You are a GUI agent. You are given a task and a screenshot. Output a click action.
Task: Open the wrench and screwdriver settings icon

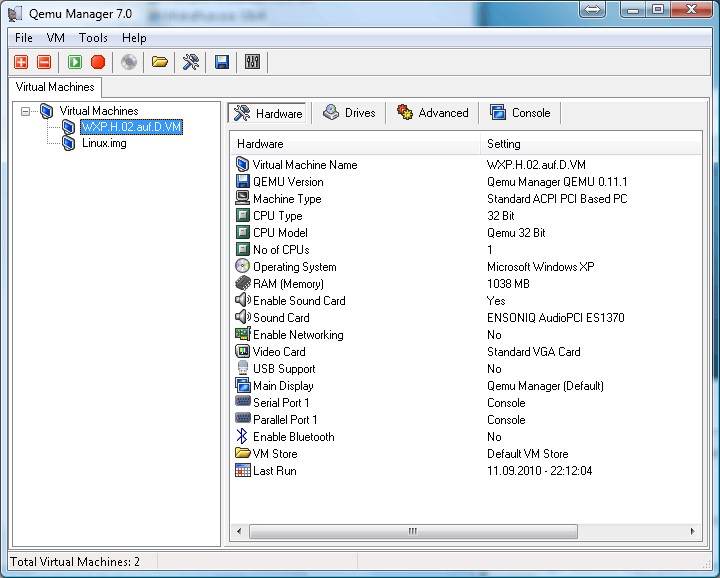coord(191,62)
